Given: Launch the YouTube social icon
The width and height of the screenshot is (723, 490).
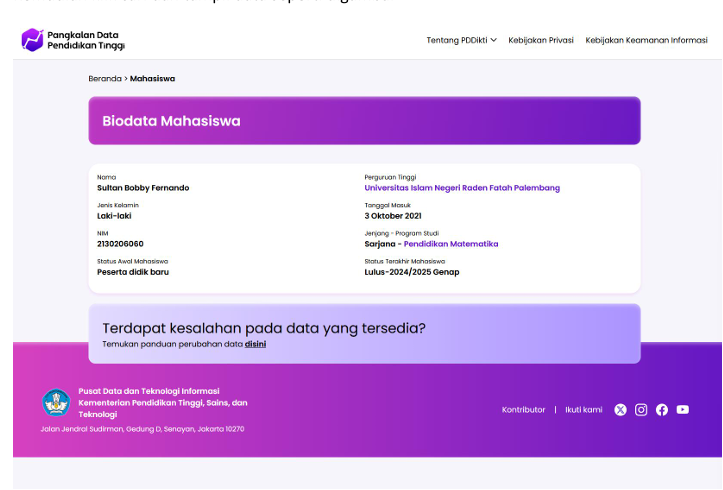Looking at the screenshot, I should click(x=683, y=410).
